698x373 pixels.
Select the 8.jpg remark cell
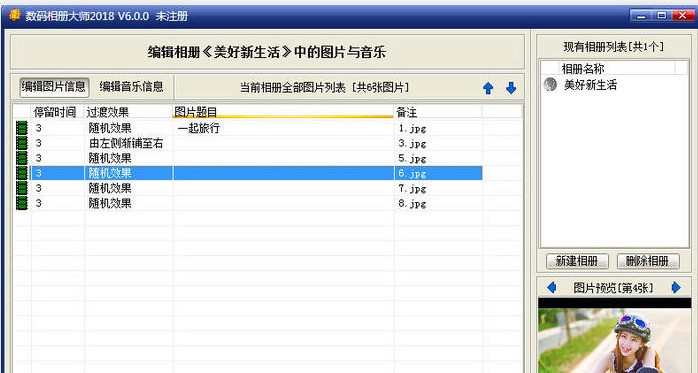pyautogui.click(x=412, y=204)
